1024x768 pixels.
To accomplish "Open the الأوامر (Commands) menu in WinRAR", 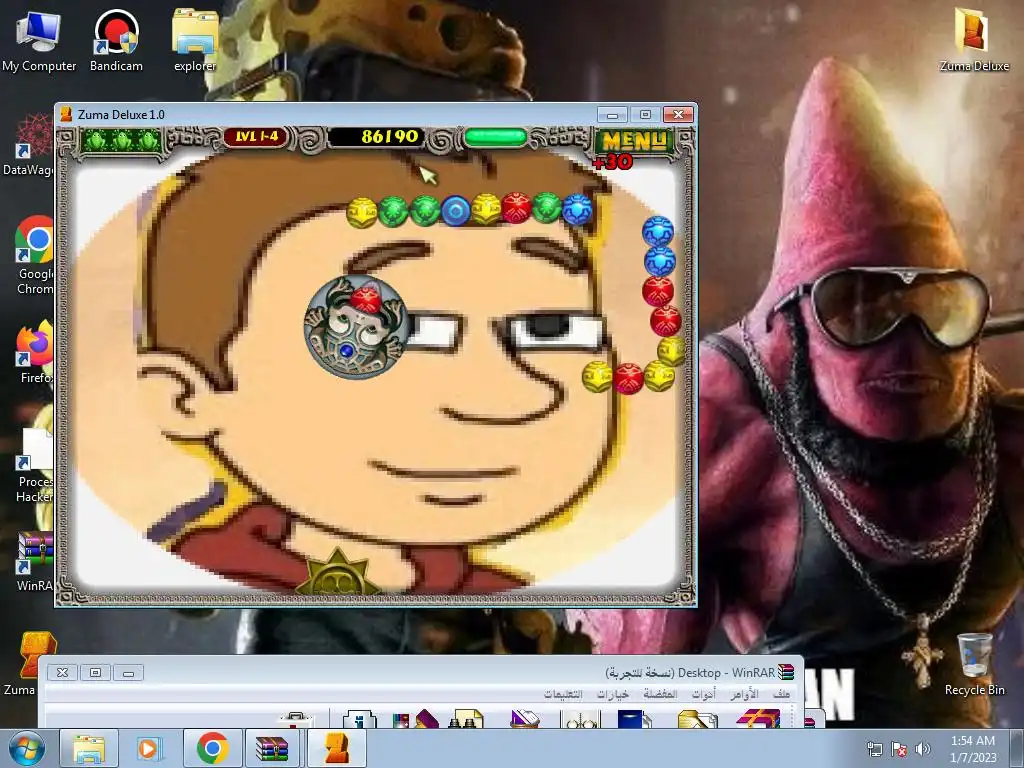I will pos(744,694).
